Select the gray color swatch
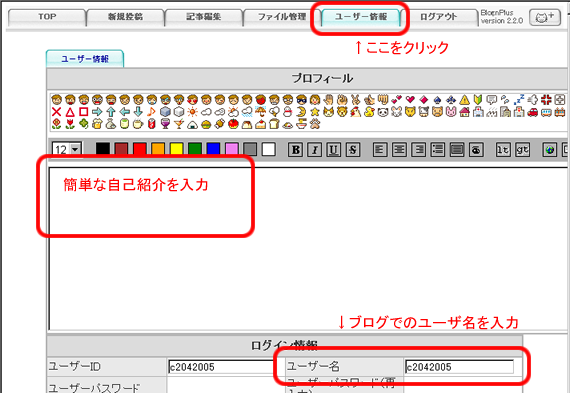 (x=250, y=149)
